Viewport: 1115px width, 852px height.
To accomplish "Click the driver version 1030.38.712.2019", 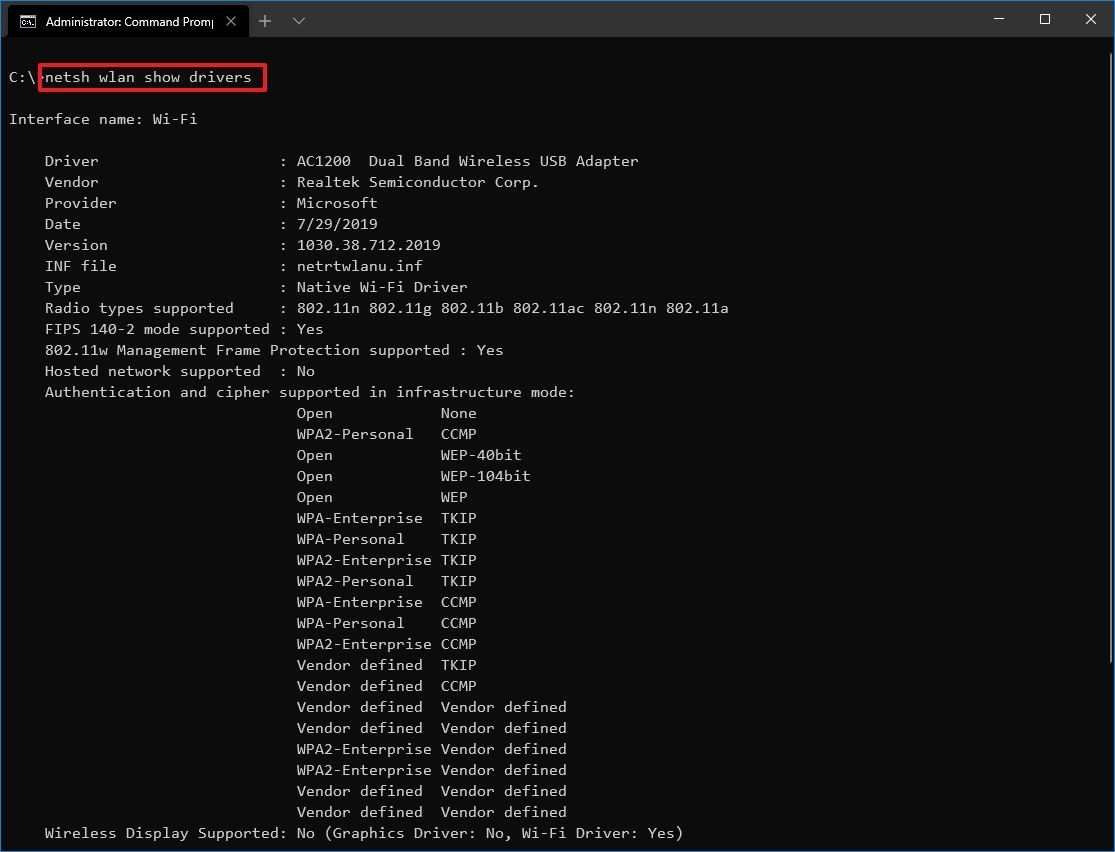I will pos(368,245).
